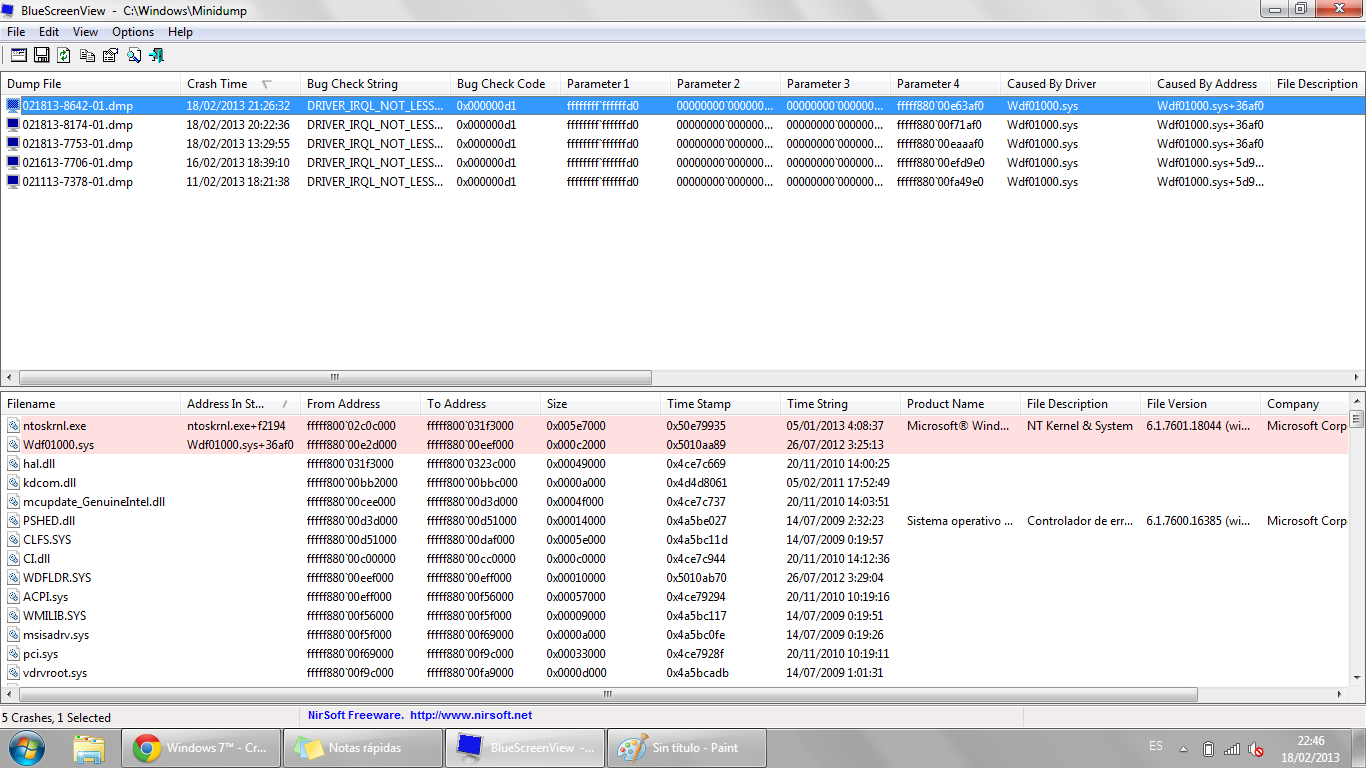The width and height of the screenshot is (1366, 768).
Task: Click the file icon beside hal.dll
Action: click(13, 464)
